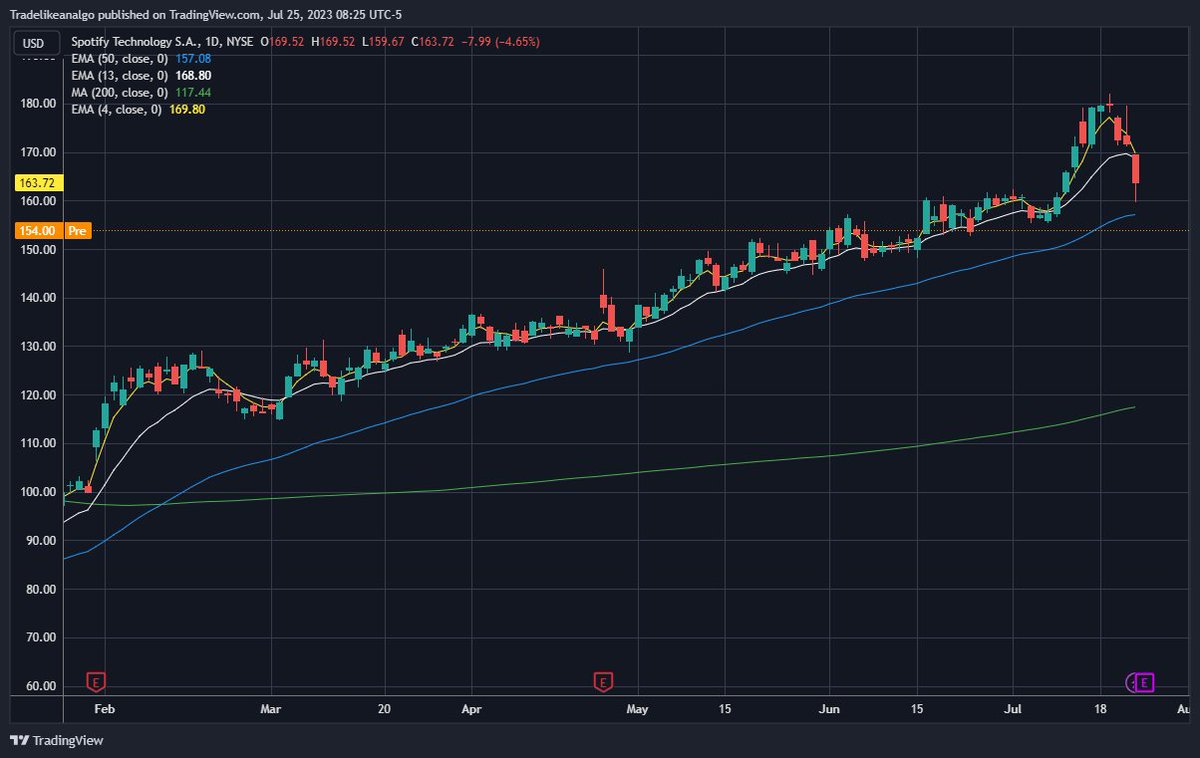Image resolution: width=1200 pixels, height=758 pixels.
Task: Open the earnings marker near Feb
Action: [x=97, y=683]
